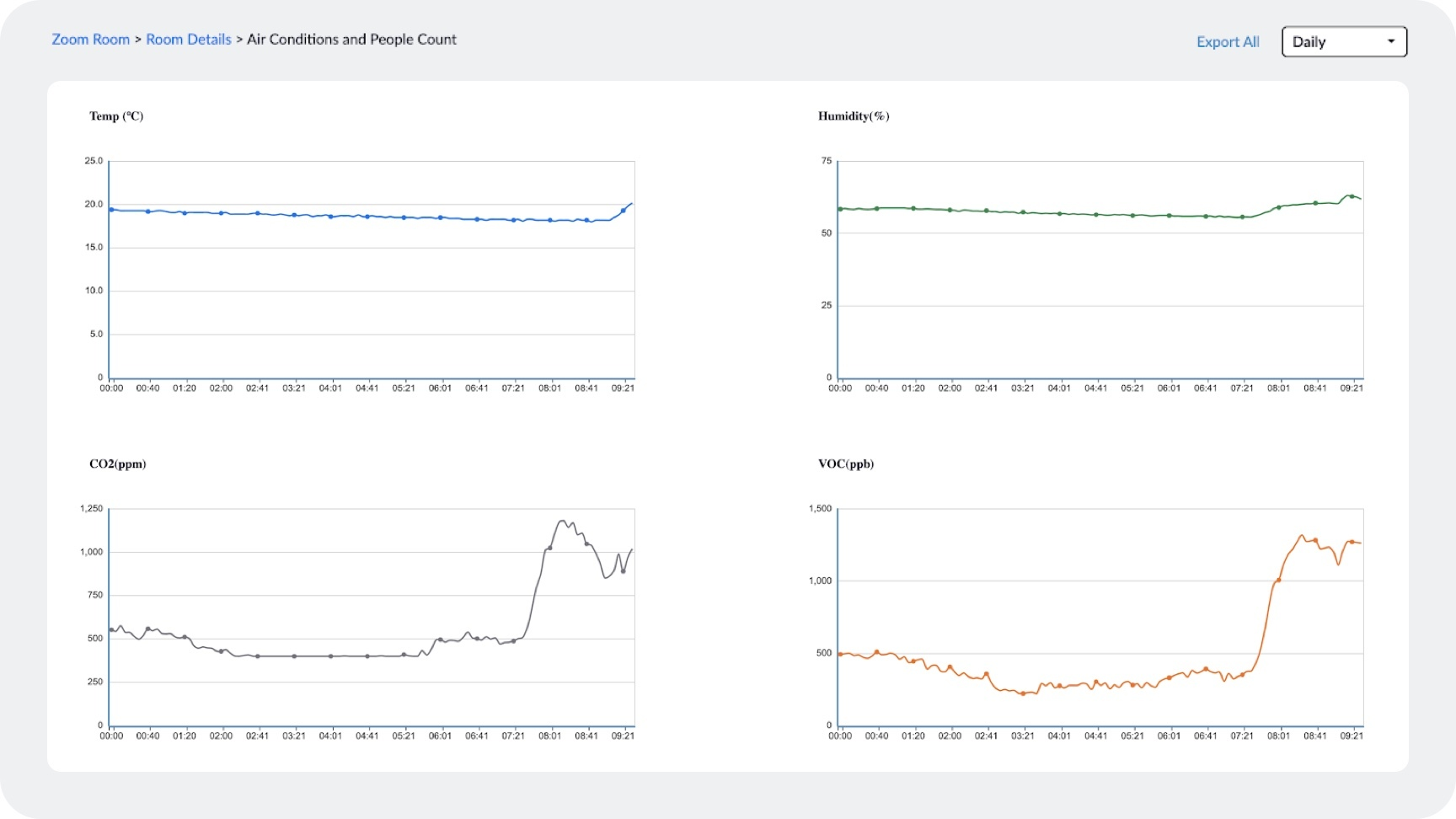Screen dimensions: 1456x819
Task: Select the Humidity chart title
Action: point(854,116)
